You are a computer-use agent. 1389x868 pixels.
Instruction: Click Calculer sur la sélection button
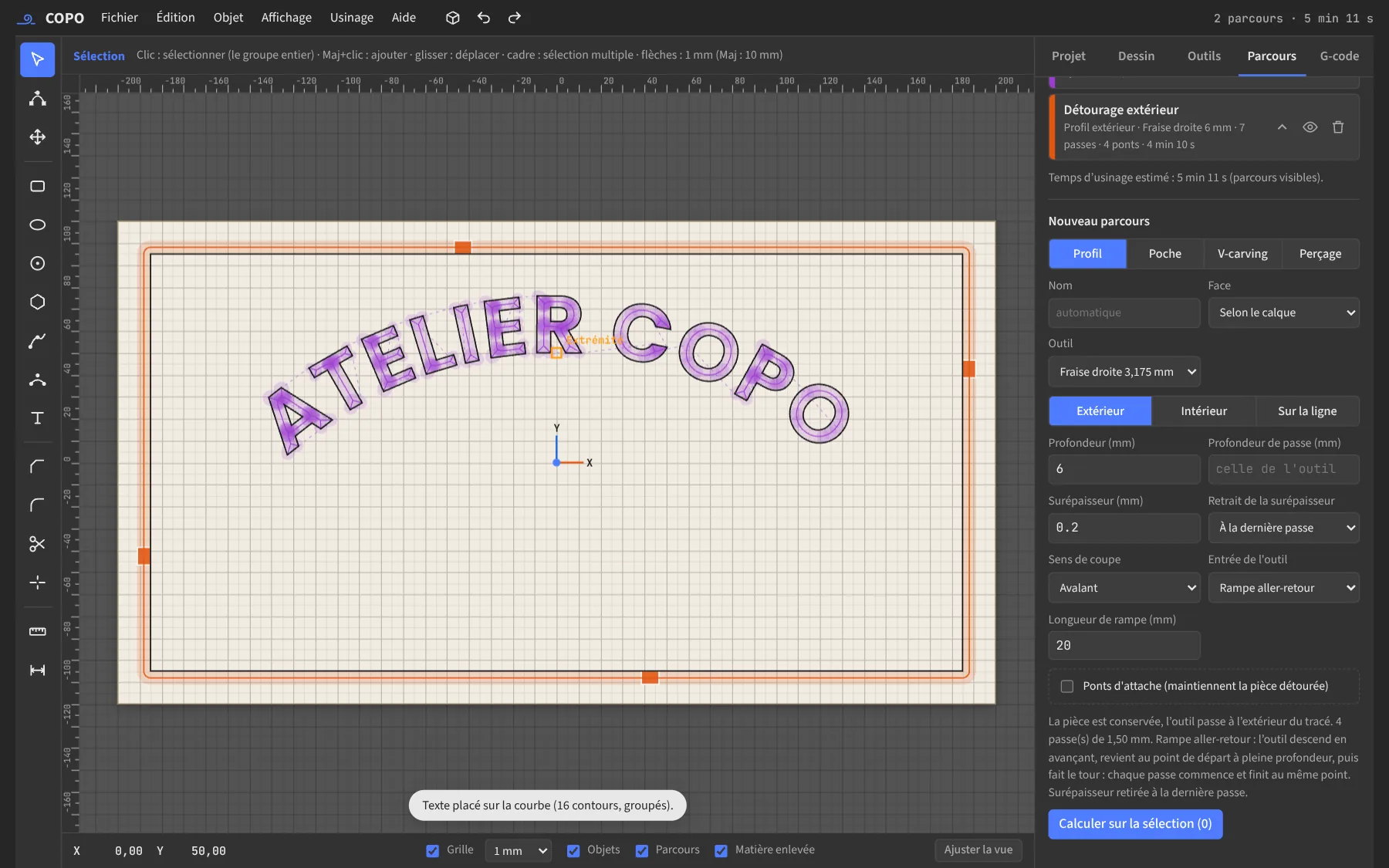1135,824
